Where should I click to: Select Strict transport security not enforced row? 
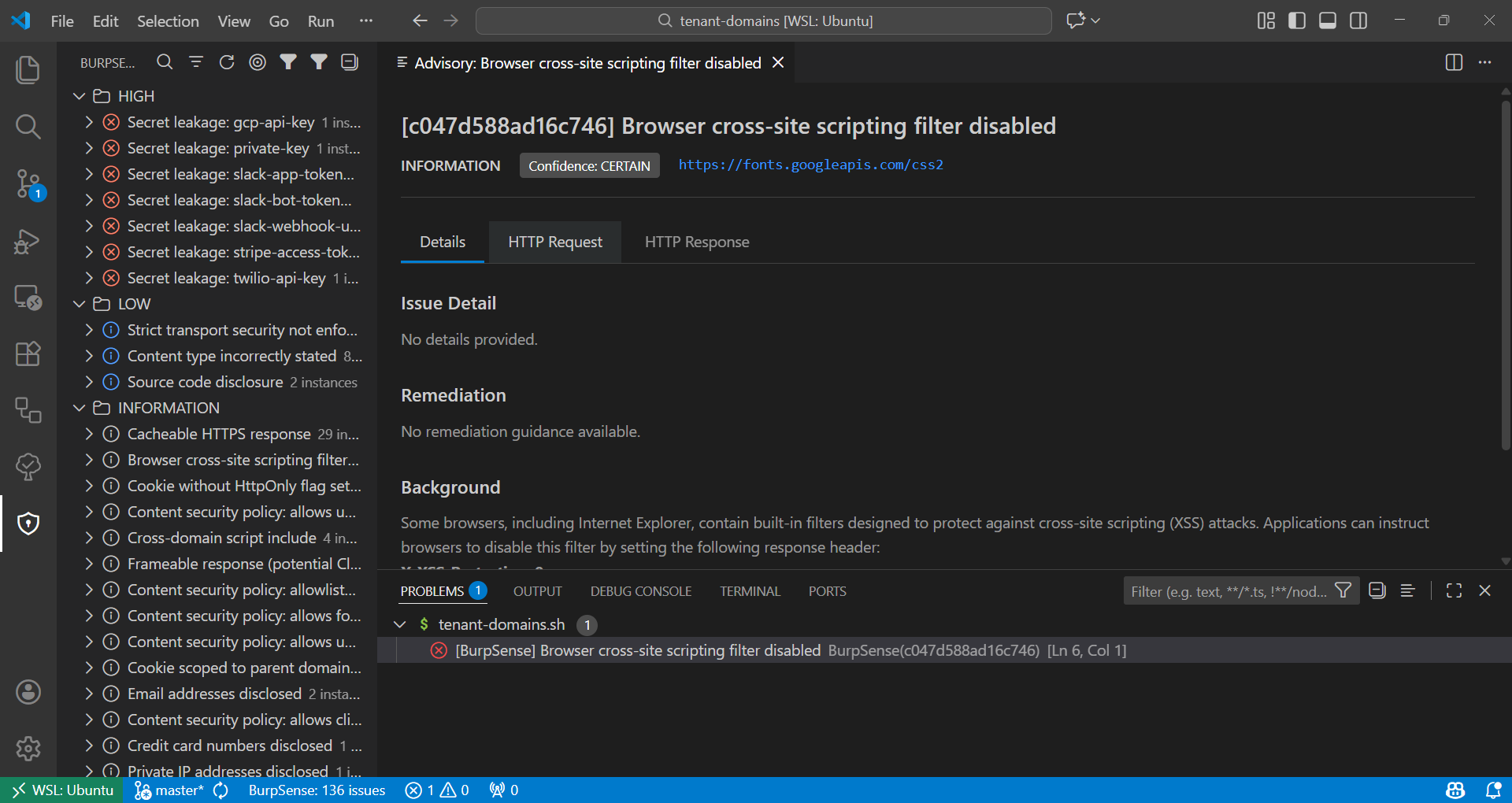pyautogui.click(x=217, y=330)
